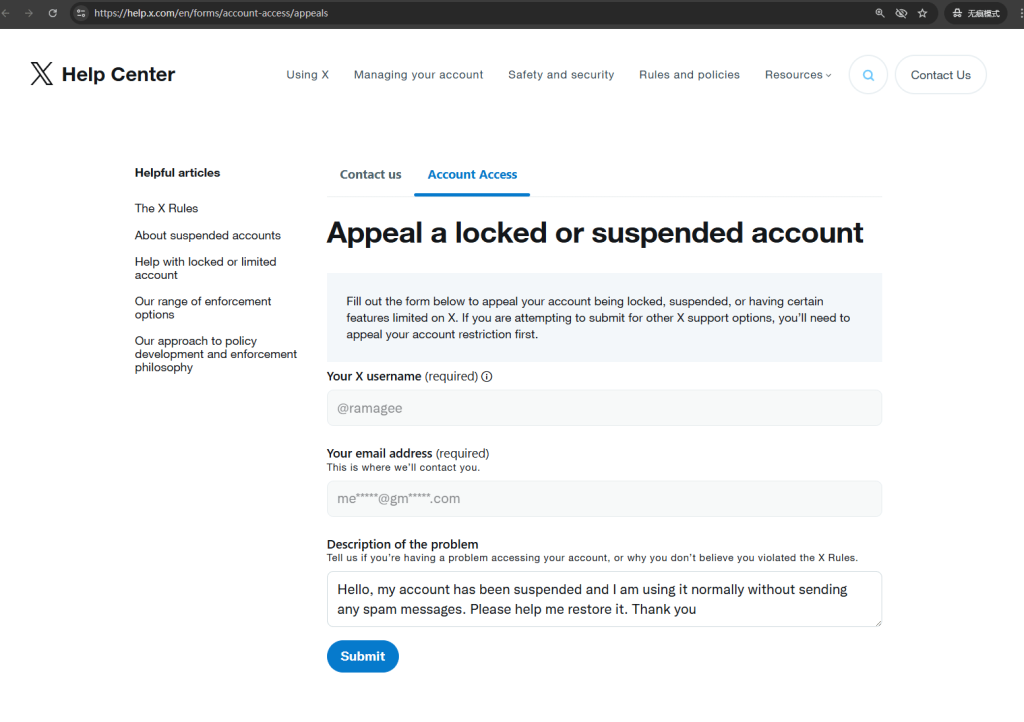Image resolution: width=1024 pixels, height=722 pixels.
Task: Expand the Resources dropdown menu
Action: (798, 75)
